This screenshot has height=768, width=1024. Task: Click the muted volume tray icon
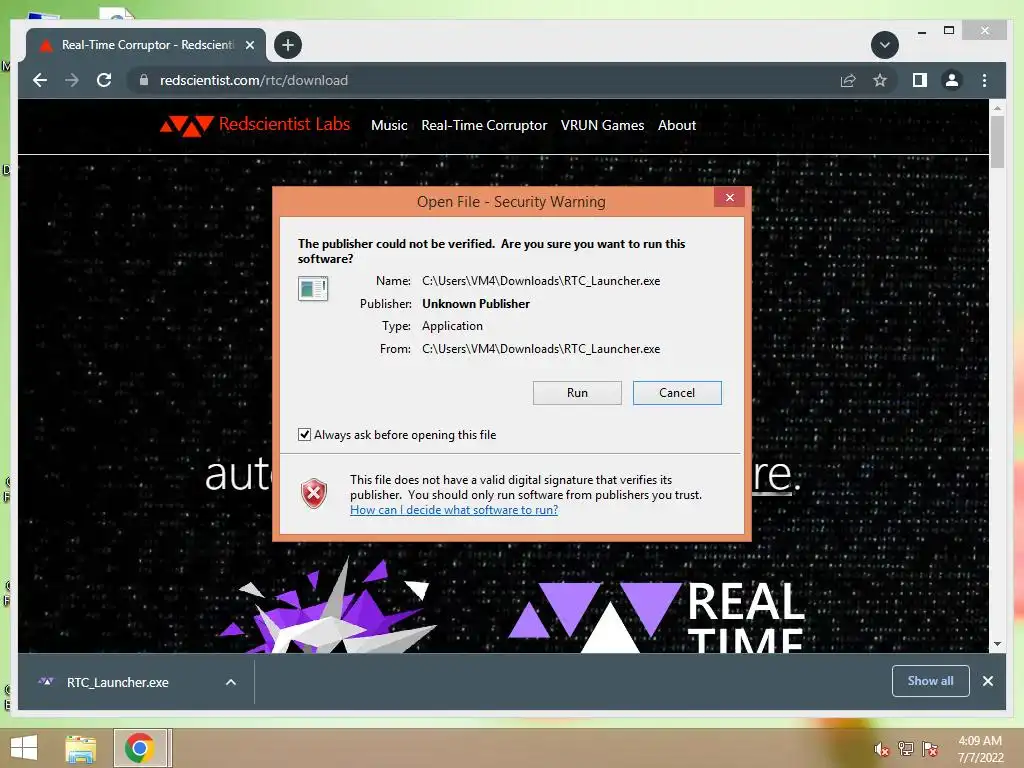pos(882,749)
